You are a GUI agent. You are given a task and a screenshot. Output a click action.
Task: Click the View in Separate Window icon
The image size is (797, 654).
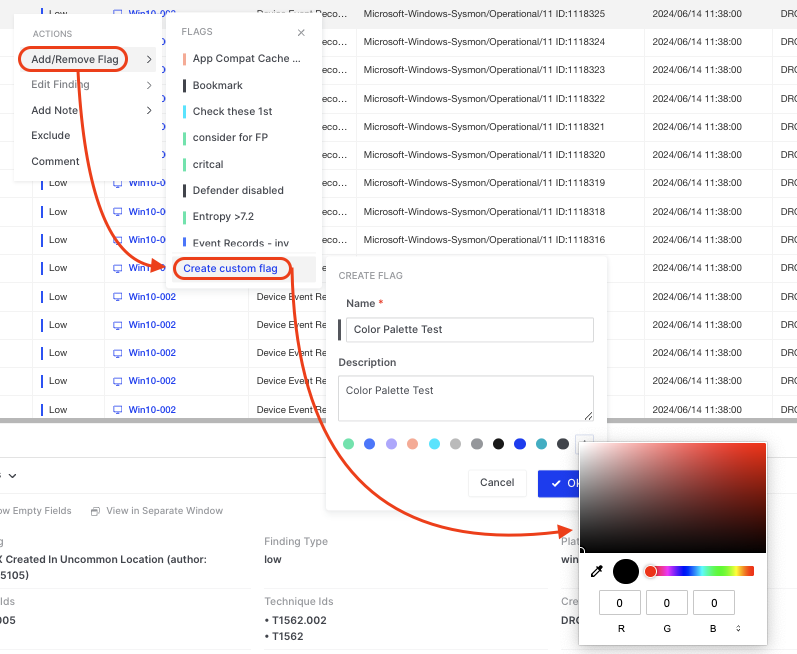(95, 511)
